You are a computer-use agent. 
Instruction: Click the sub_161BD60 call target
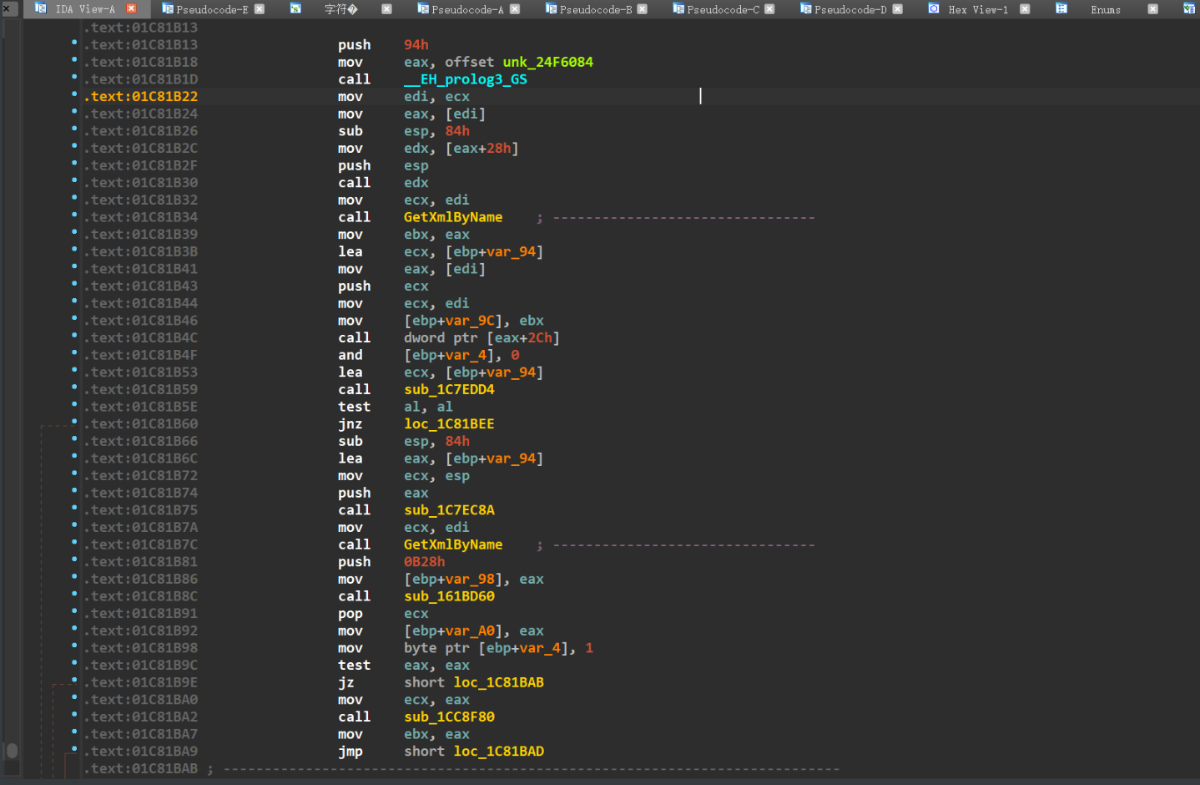pos(449,596)
